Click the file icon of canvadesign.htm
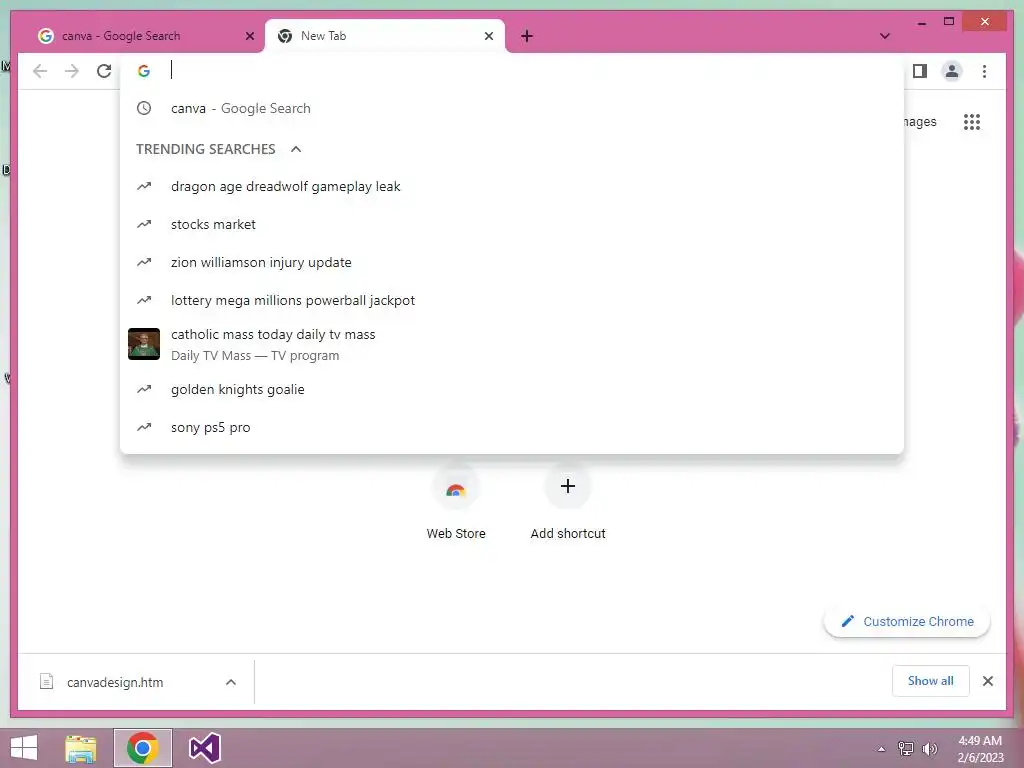This screenshot has height=768, width=1024. (x=46, y=682)
